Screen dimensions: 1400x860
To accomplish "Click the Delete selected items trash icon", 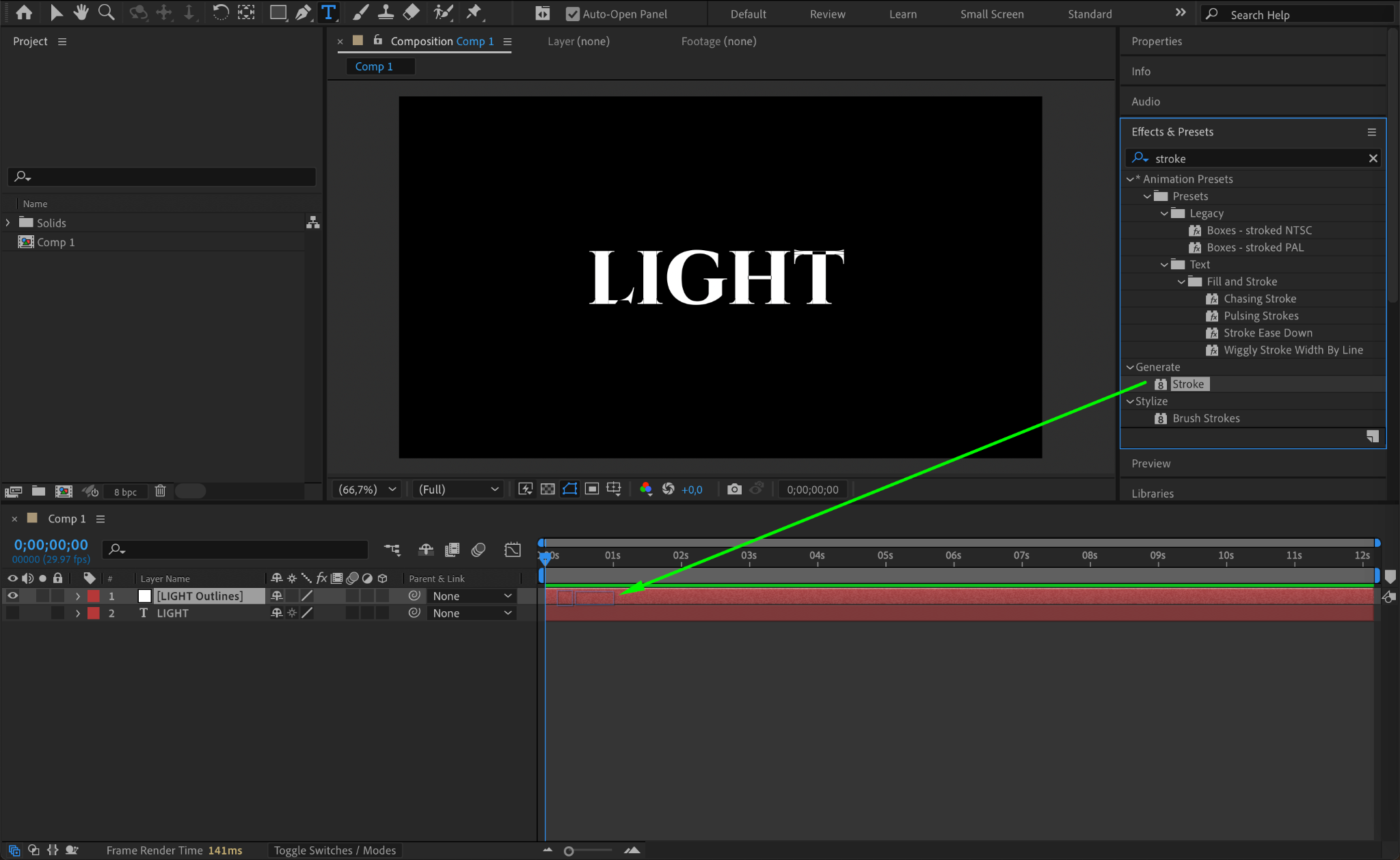I will point(160,491).
